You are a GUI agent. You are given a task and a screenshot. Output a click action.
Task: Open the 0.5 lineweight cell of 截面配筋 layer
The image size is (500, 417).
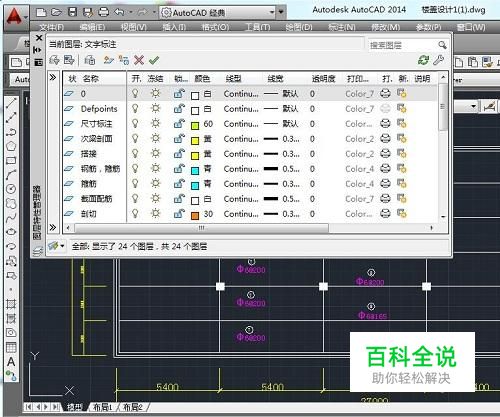tap(281, 199)
